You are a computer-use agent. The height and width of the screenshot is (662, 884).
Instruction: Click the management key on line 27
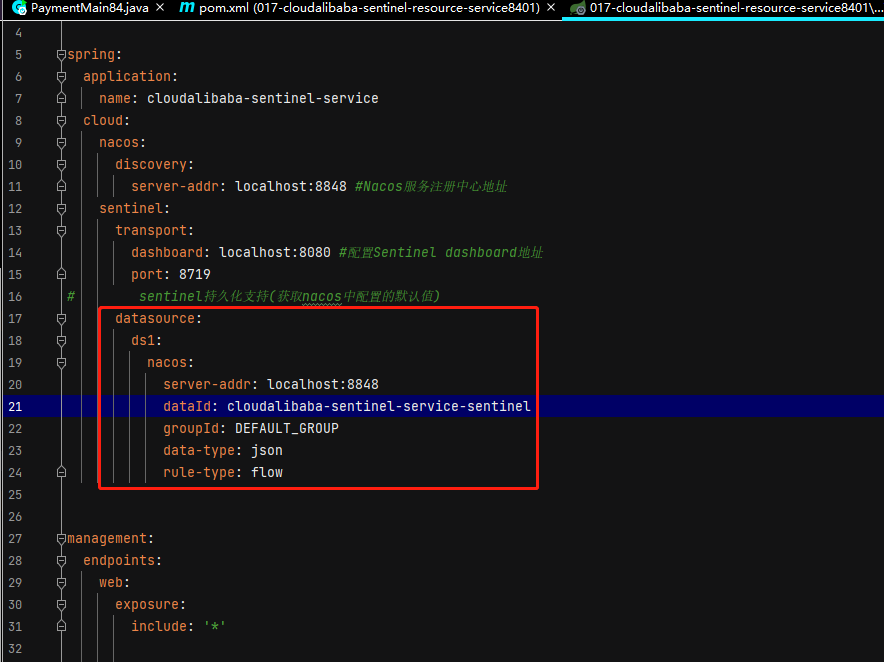[x=107, y=539]
